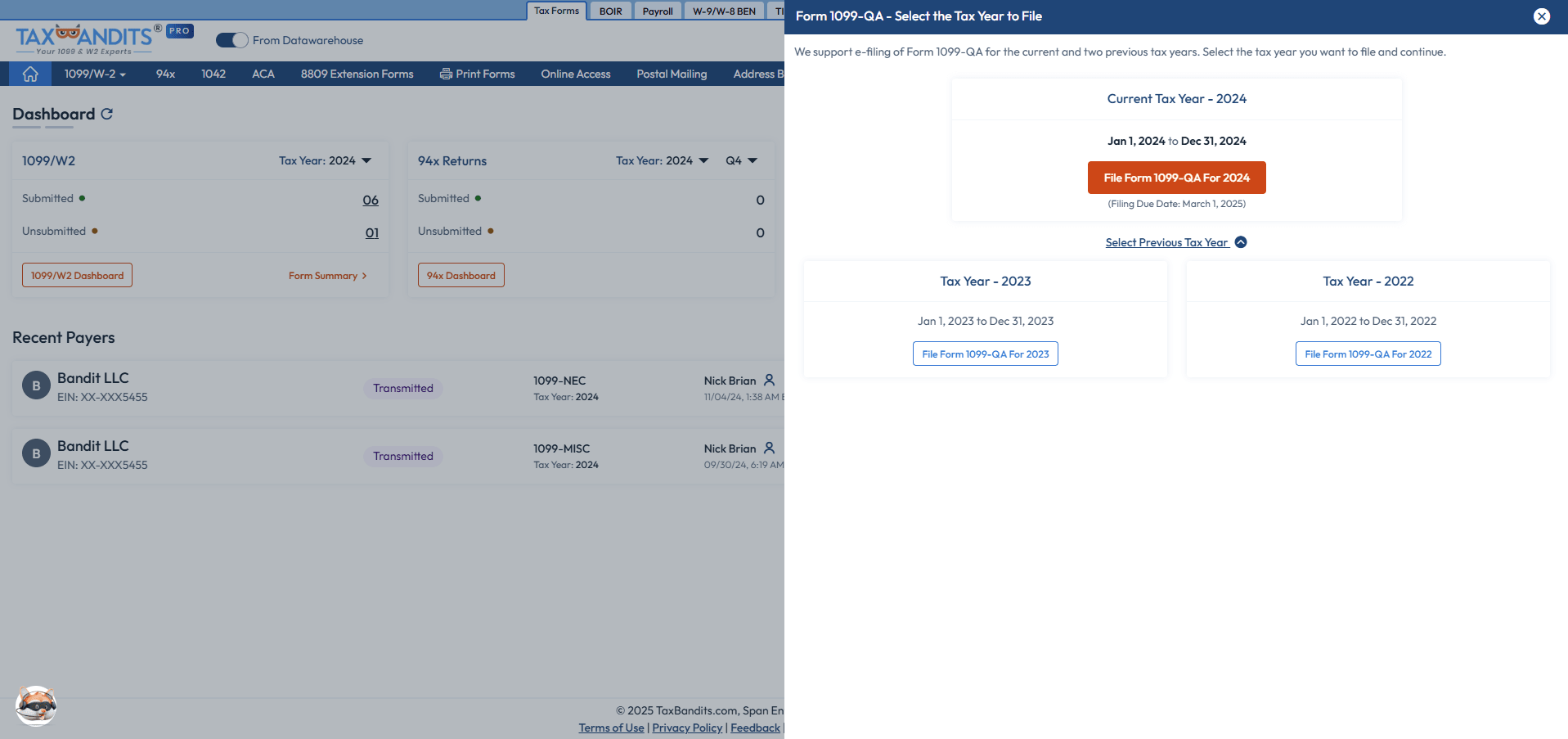Open Terms of Use link
Image resolution: width=1568 pixels, height=739 pixels.
(611, 728)
